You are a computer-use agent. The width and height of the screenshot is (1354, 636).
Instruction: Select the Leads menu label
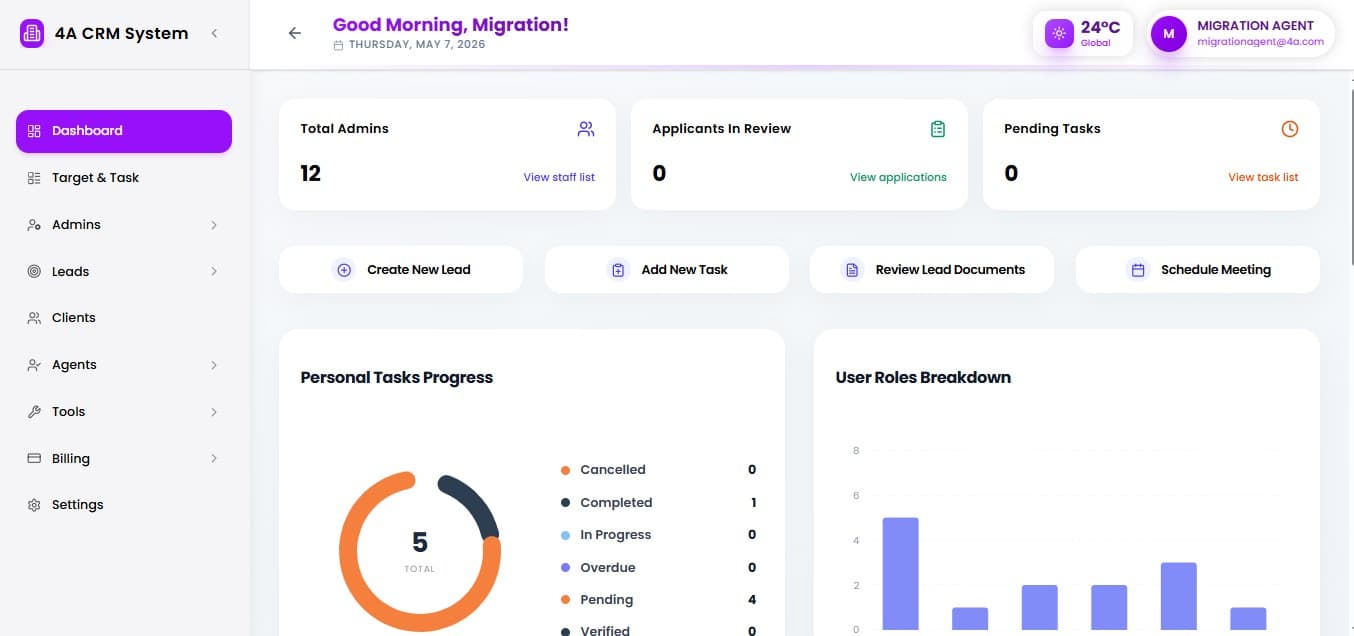(x=70, y=272)
